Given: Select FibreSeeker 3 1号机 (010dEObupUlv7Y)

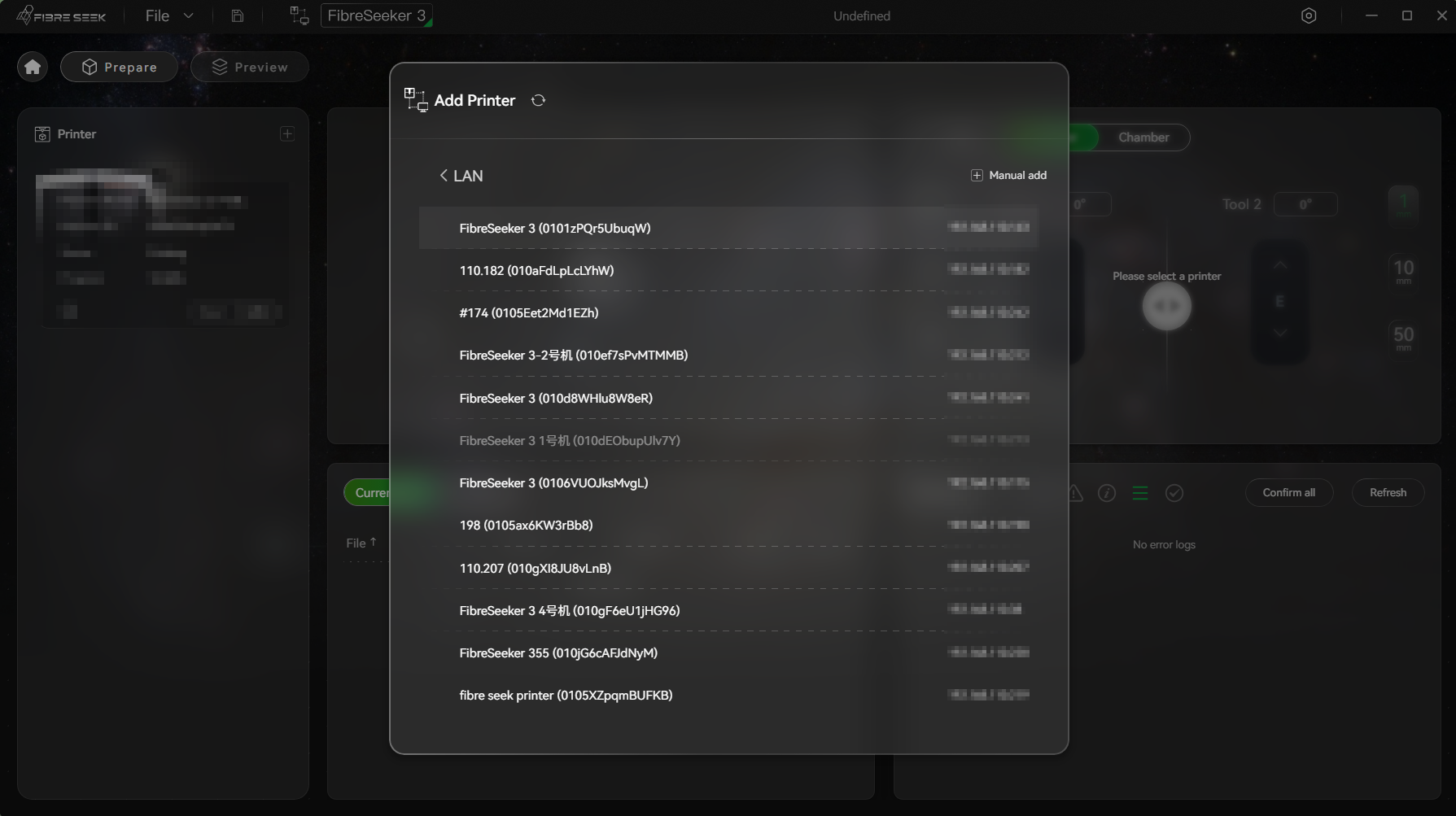Looking at the screenshot, I should click(x=728, y=440).
